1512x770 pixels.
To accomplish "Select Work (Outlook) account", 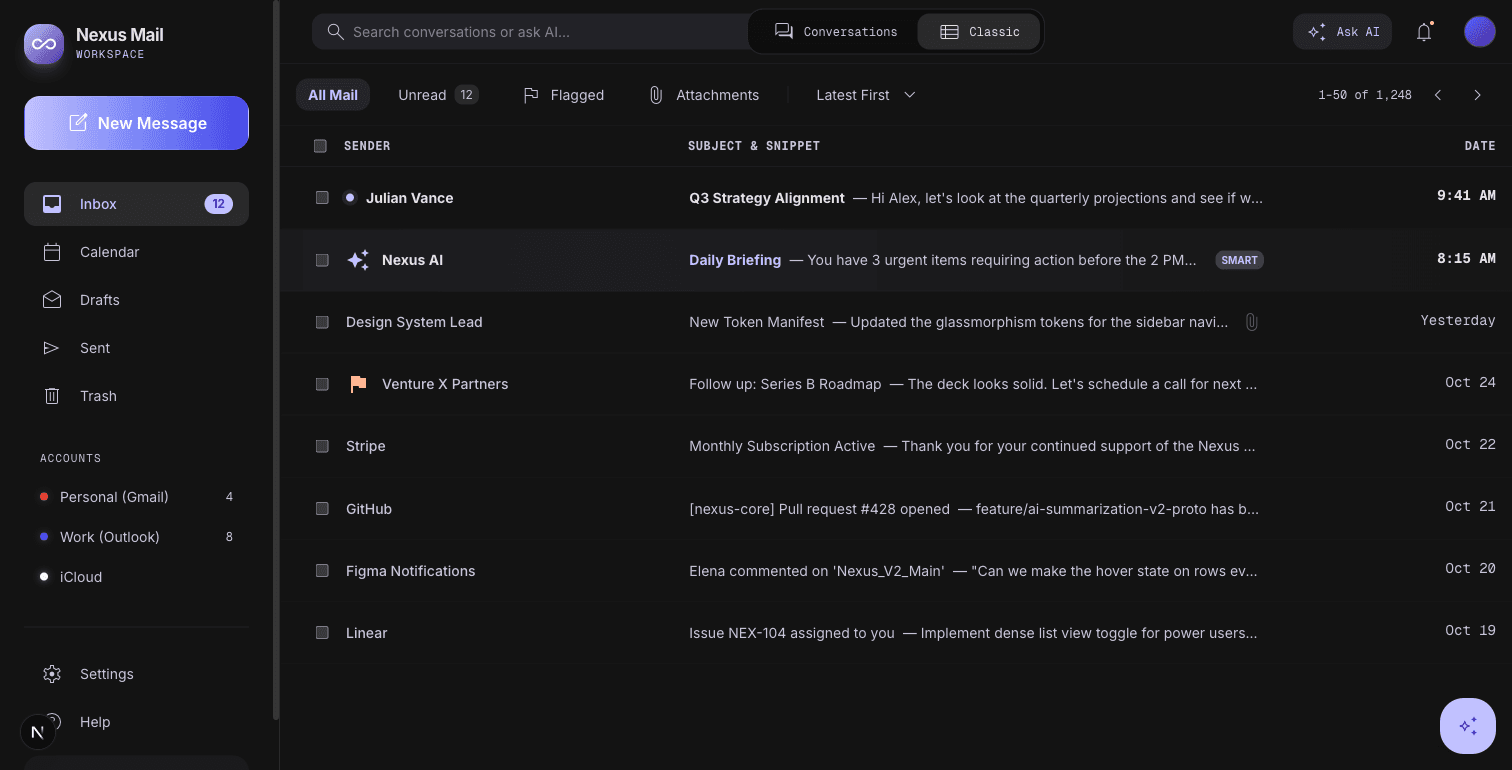I will [136, 537].
